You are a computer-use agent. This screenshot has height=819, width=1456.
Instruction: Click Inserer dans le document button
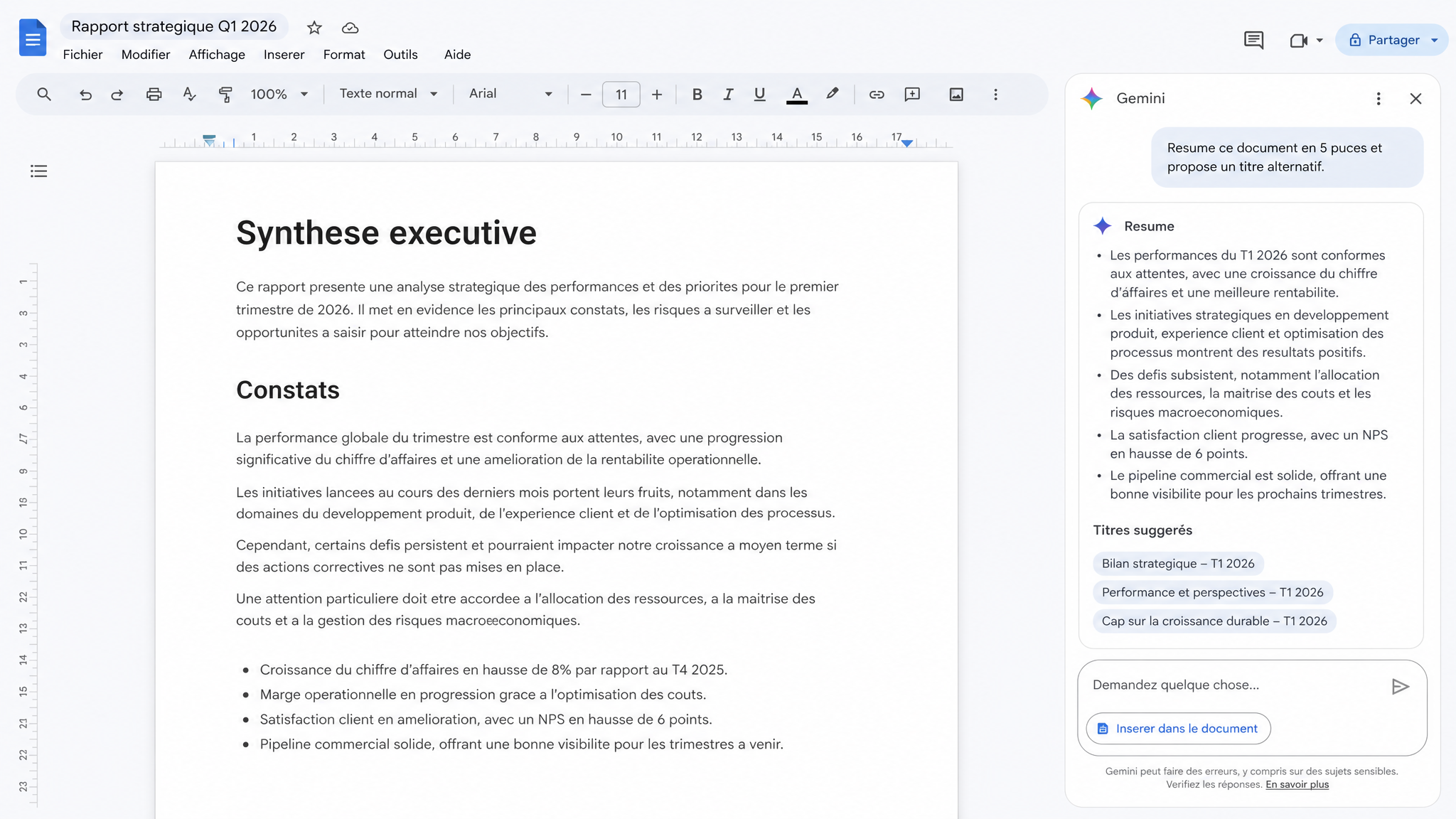pos(1178,729)
